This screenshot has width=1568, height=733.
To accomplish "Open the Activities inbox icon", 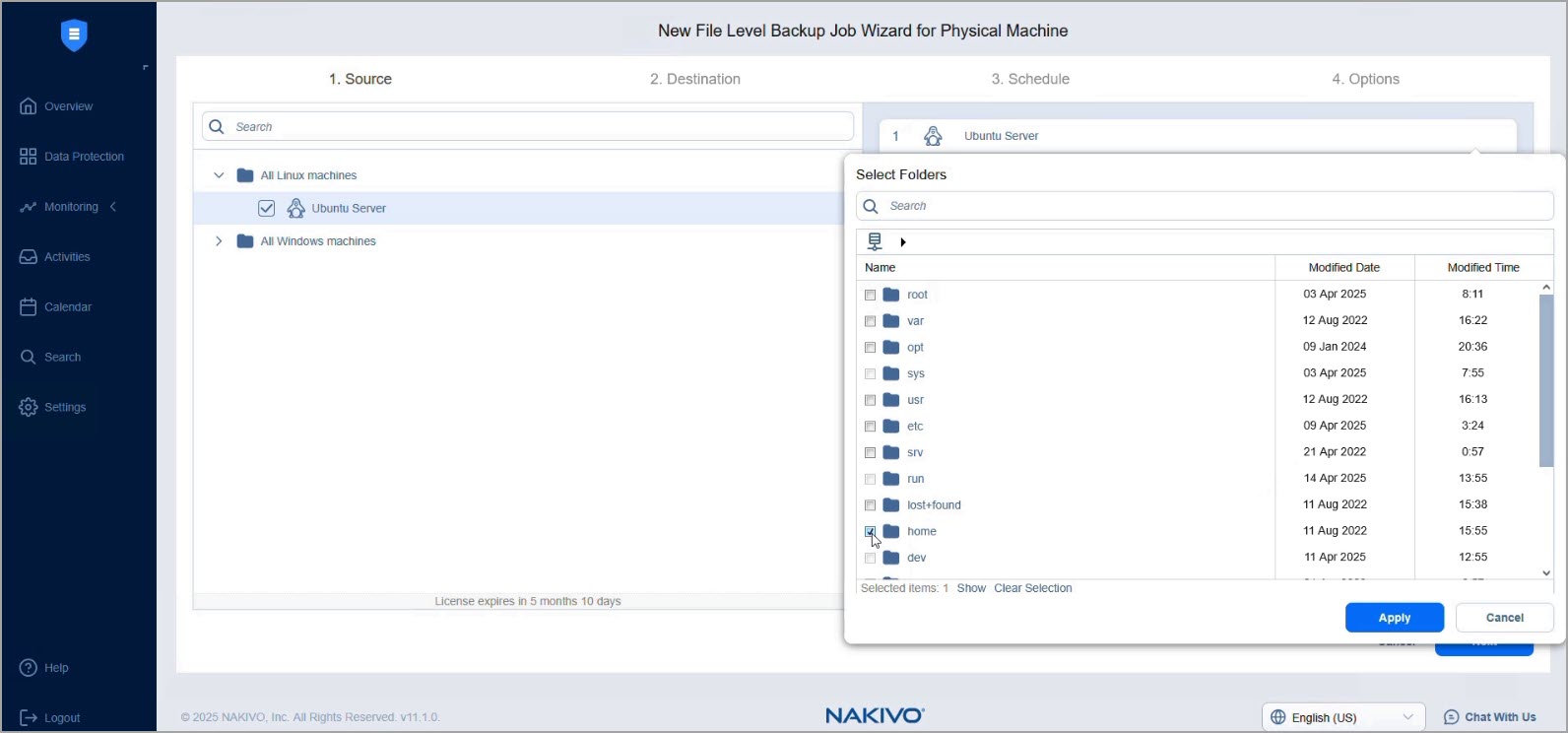I will (x=28, y=257).
